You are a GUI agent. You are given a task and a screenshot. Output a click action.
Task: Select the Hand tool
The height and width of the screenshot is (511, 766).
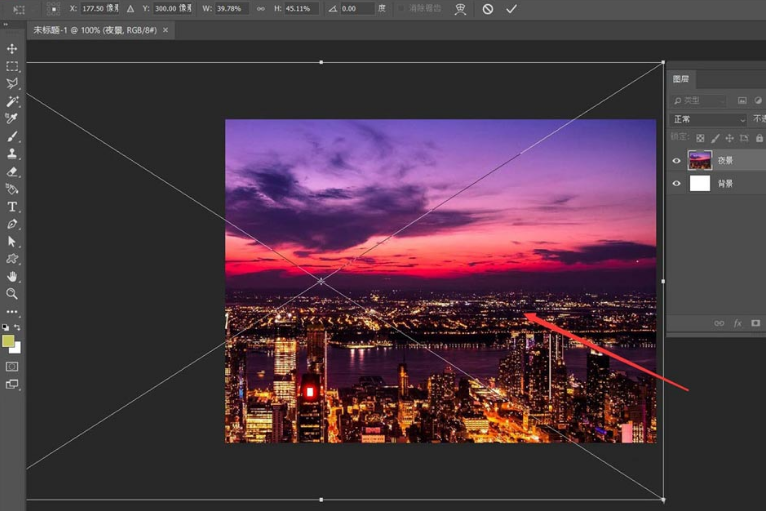click(x=12, y=276)
